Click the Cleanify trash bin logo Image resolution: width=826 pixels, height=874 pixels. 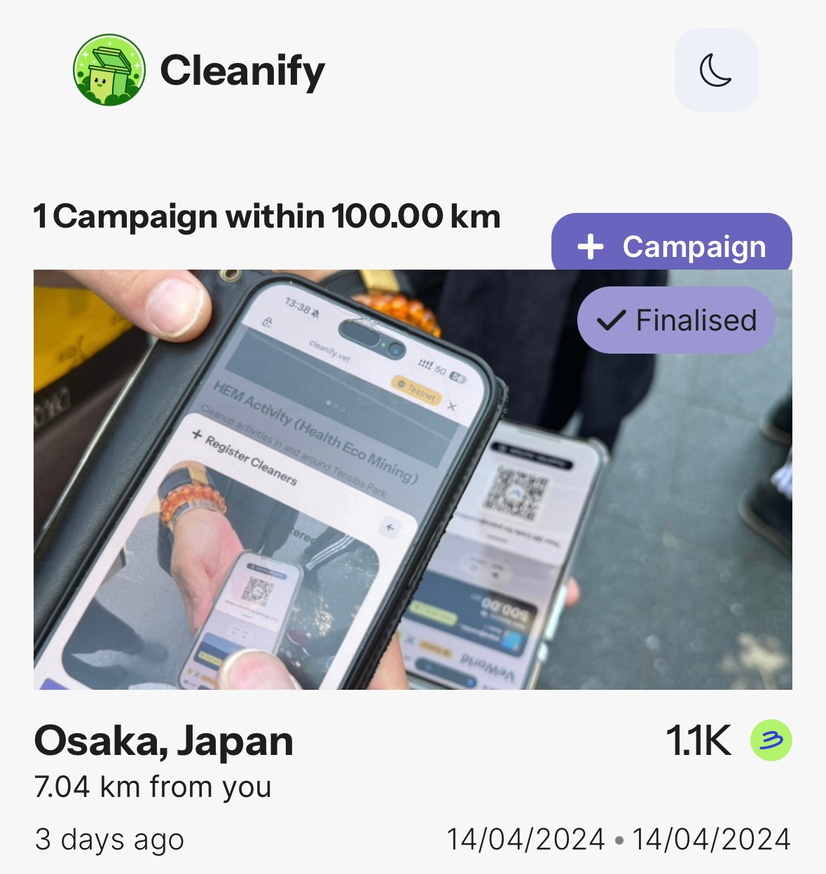pyautogui.click(x=109, y=70)
